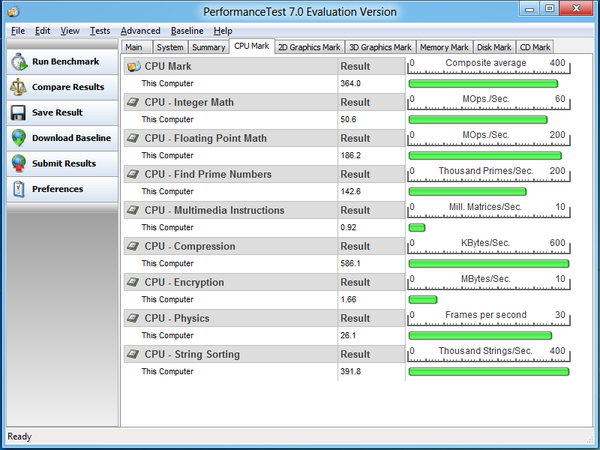This screenshot has width=600, height=450.
Task: Click the String Sorting 391.8 result value
Action: (x=353, y=371)
